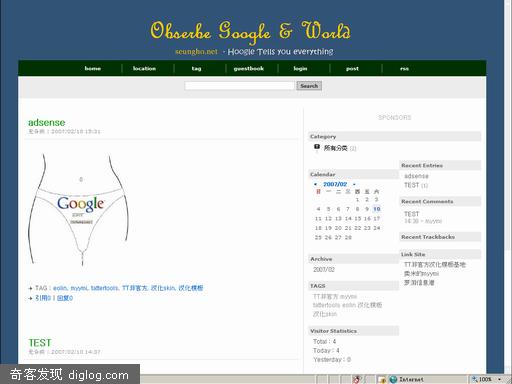The image size is (512, 384).
Task: Open the 汉化模板 tag under adsense post
Action: tap(191, 288)
